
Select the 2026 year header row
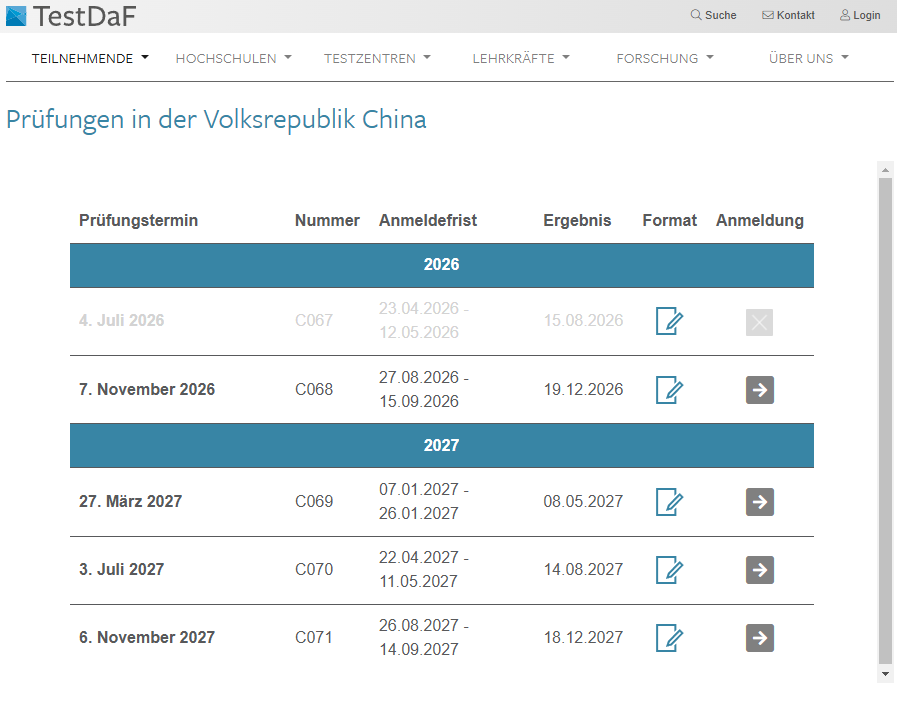442,265
